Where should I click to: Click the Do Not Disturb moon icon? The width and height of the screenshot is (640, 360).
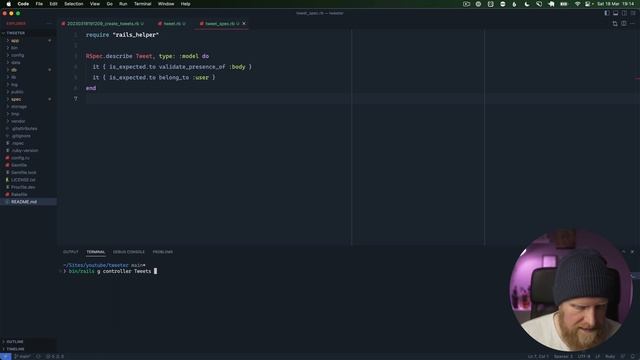pos(527,4)
